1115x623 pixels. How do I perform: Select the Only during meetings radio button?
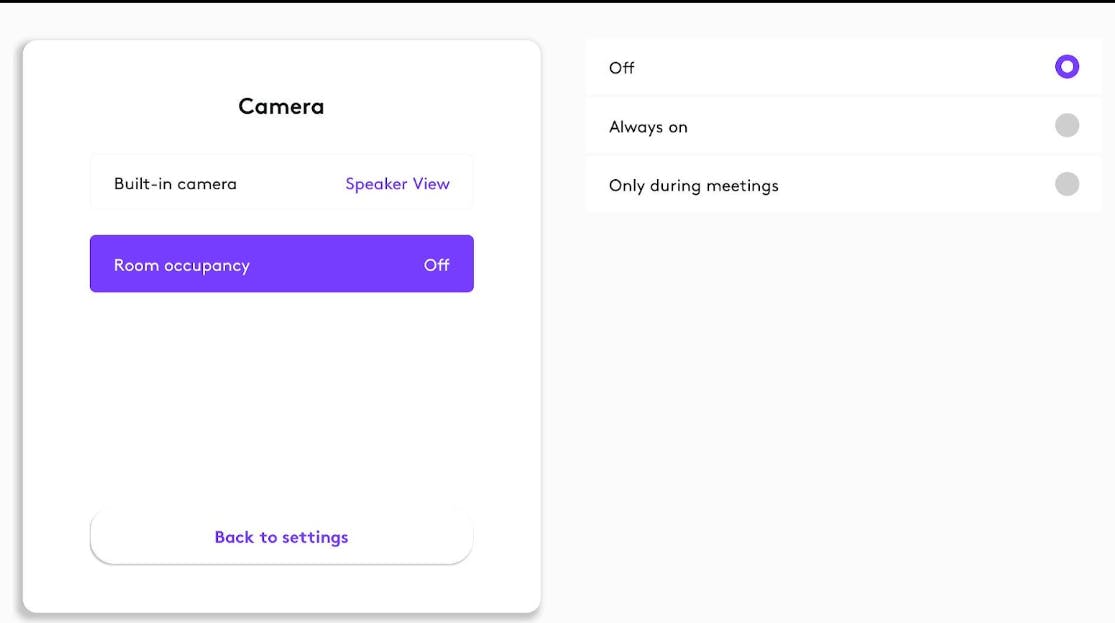(x=1067, y=184)
